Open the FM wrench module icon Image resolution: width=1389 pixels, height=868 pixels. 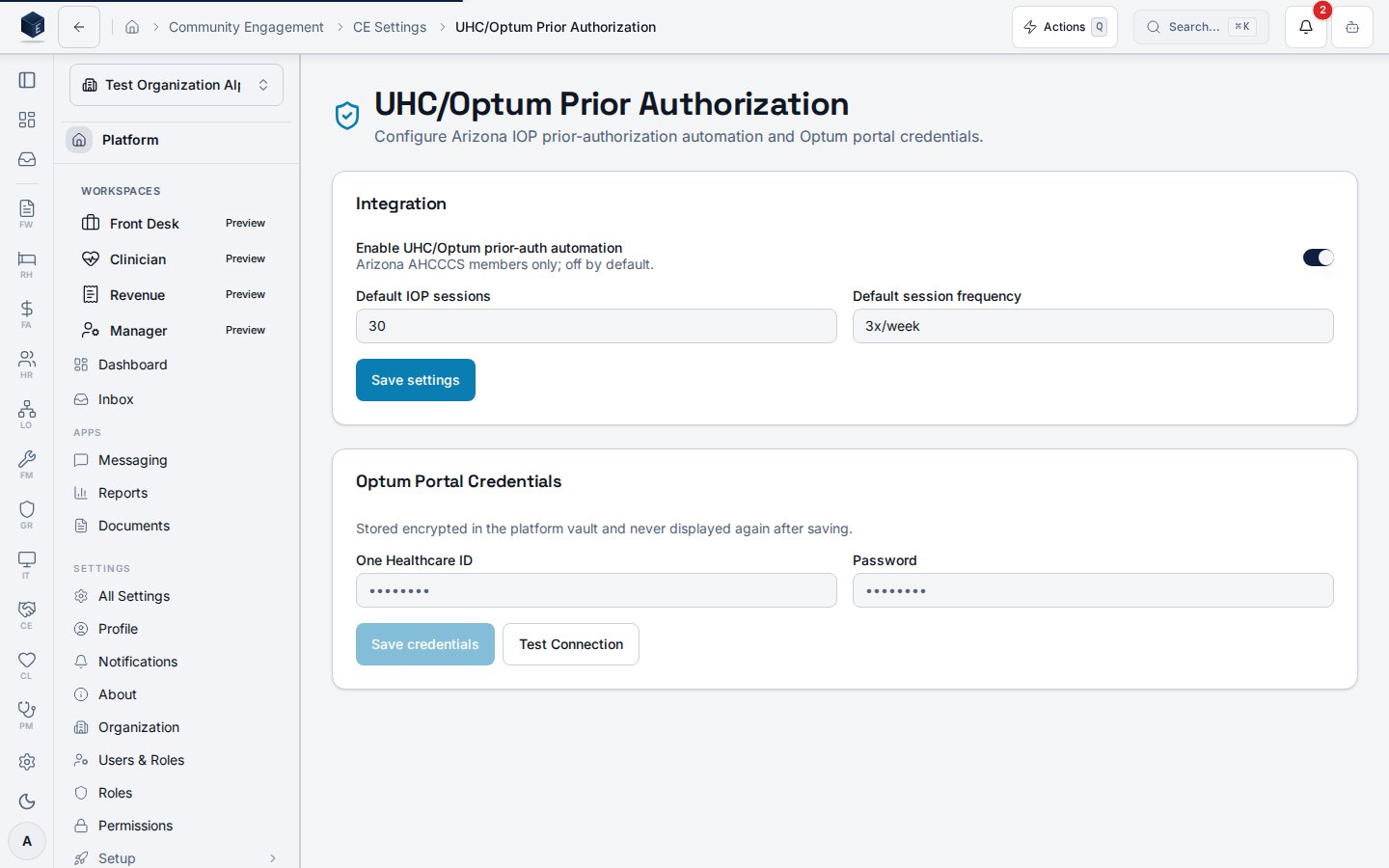(x=27, y=464)
